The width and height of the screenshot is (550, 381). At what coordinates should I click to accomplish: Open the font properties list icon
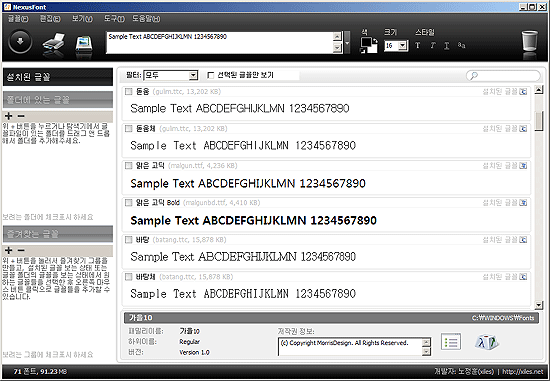coord(451,342)
